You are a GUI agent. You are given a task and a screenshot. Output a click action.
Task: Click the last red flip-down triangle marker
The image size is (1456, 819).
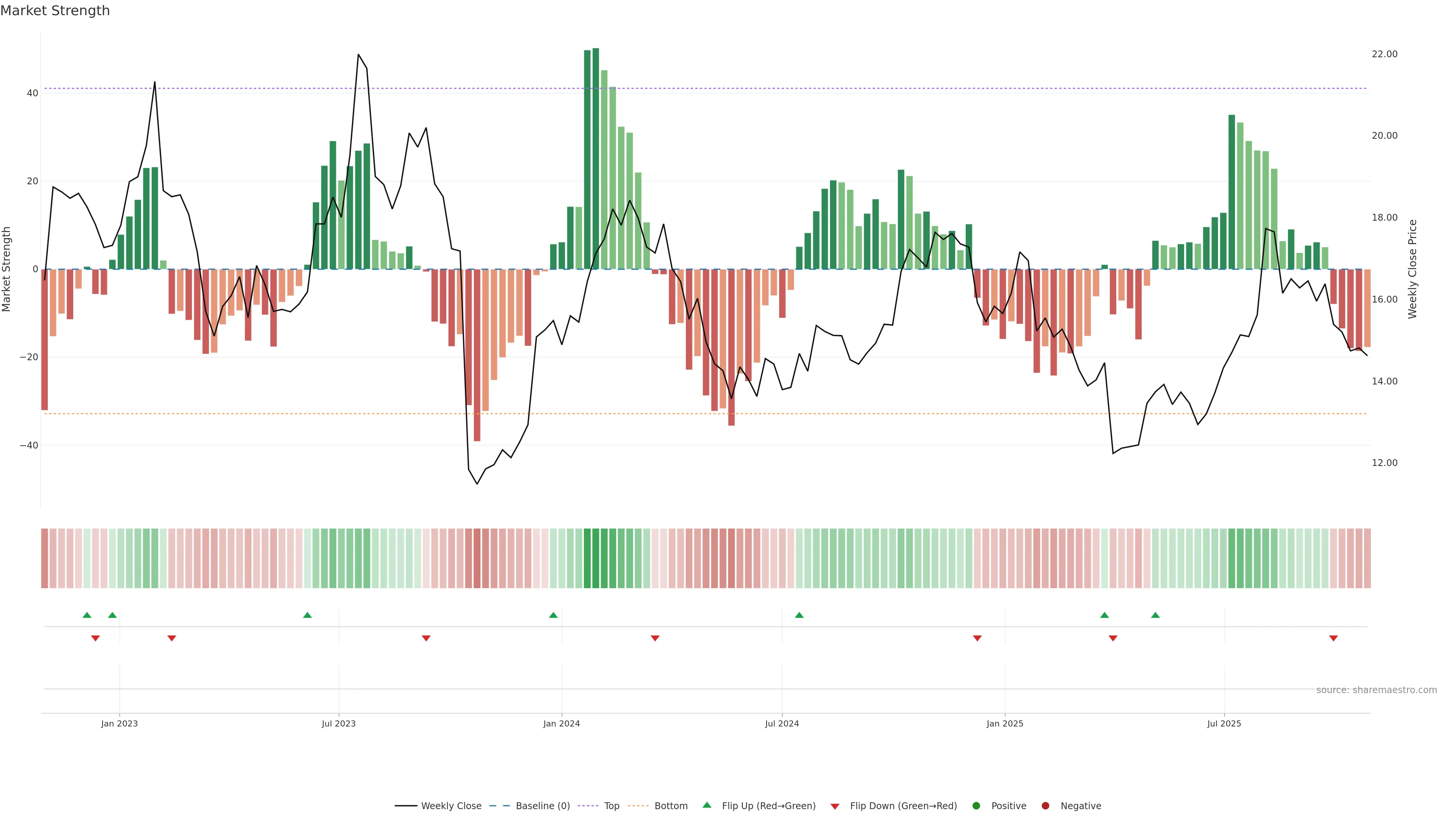[x=1334, y=638]
